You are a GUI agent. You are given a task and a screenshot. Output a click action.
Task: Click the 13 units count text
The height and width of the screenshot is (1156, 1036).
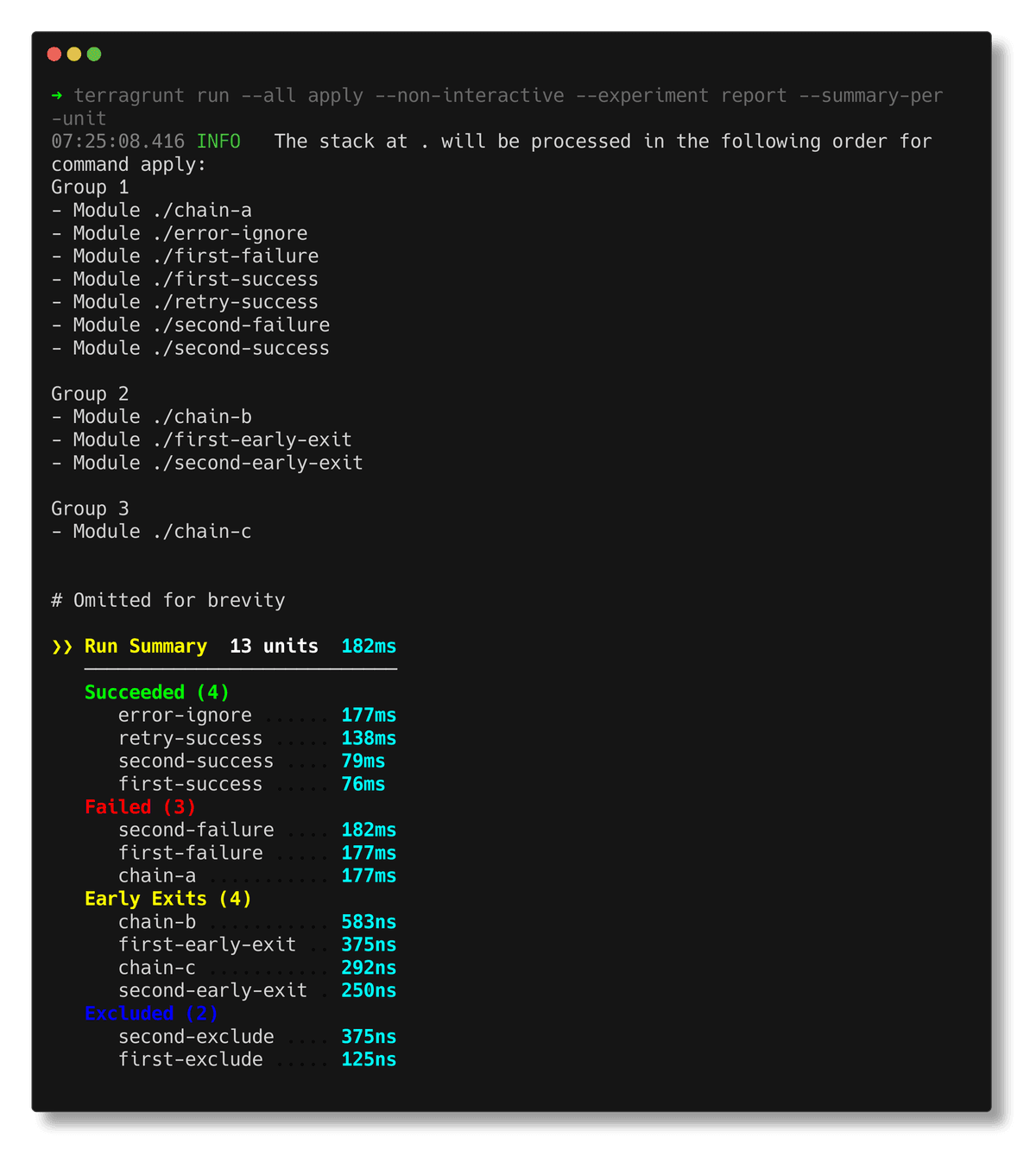click(x=274, y=647)
